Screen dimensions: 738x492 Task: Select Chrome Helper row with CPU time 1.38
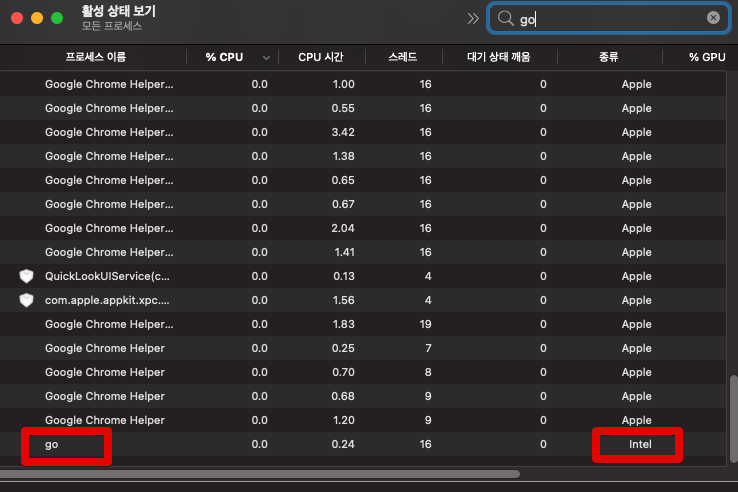[x=362, y=156]
